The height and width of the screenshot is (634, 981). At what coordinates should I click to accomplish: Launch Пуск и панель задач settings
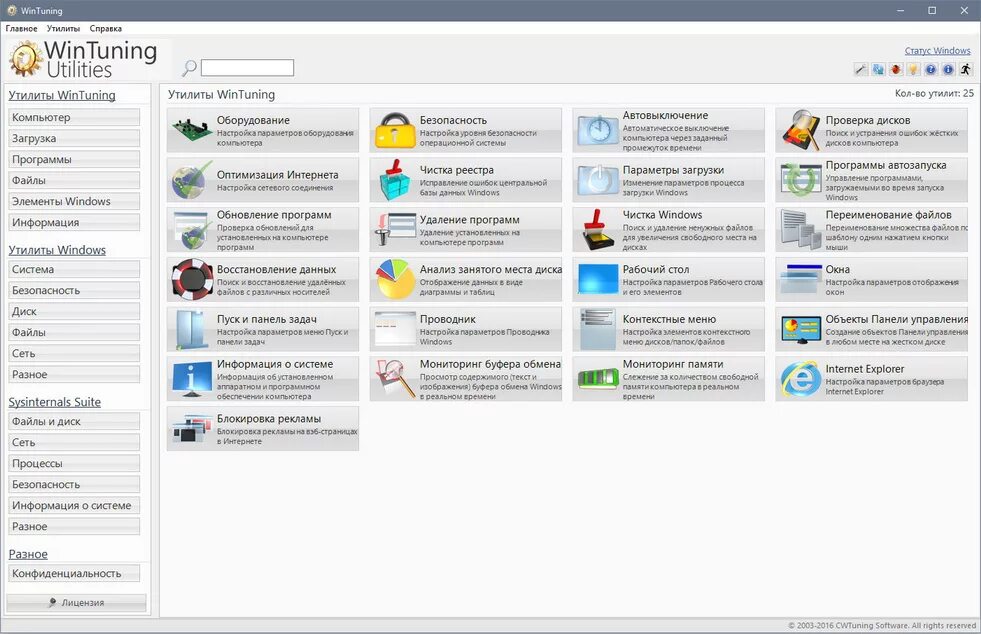click(x=263, y=329)
